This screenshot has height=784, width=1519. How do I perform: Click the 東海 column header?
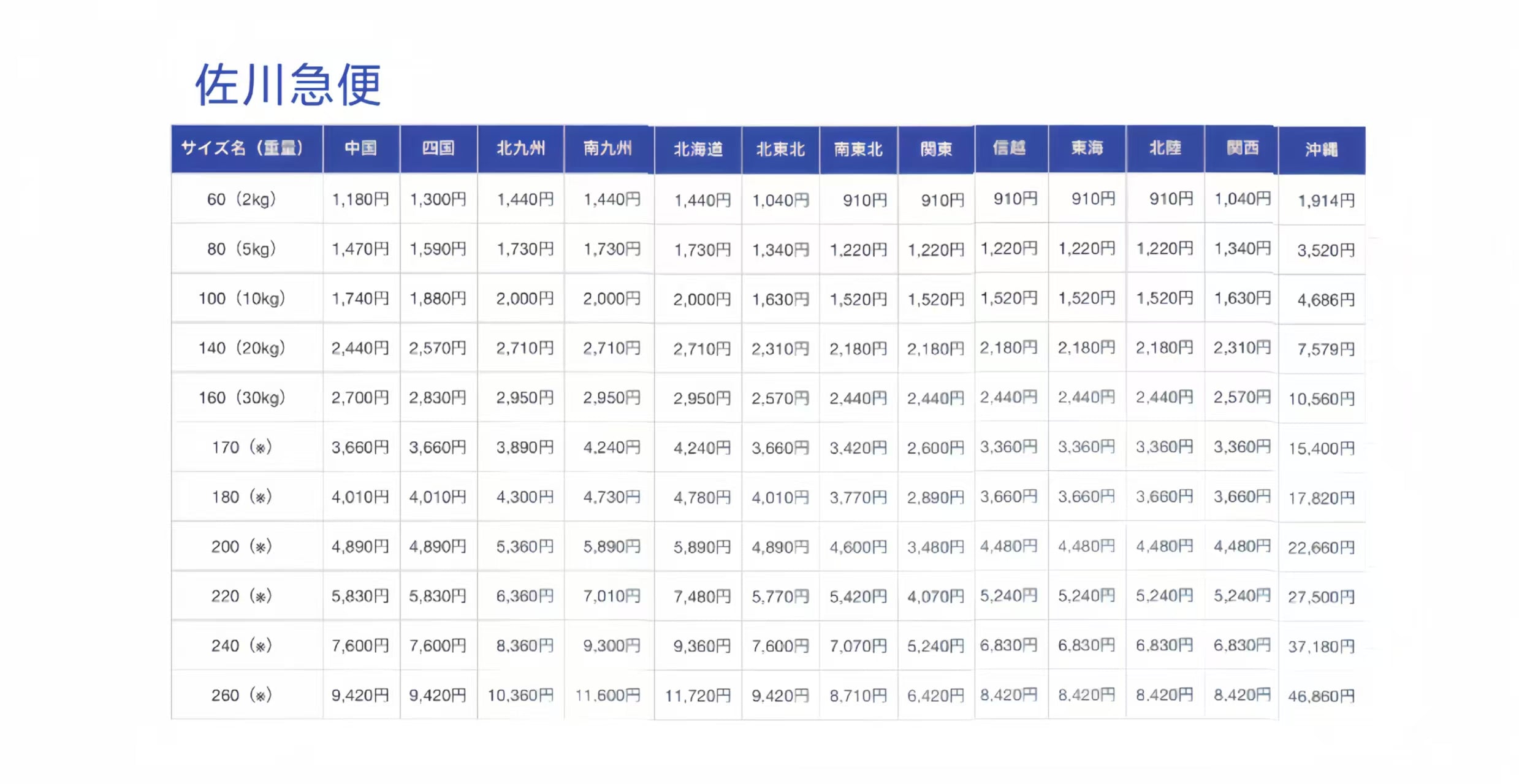coord(1087,148)
